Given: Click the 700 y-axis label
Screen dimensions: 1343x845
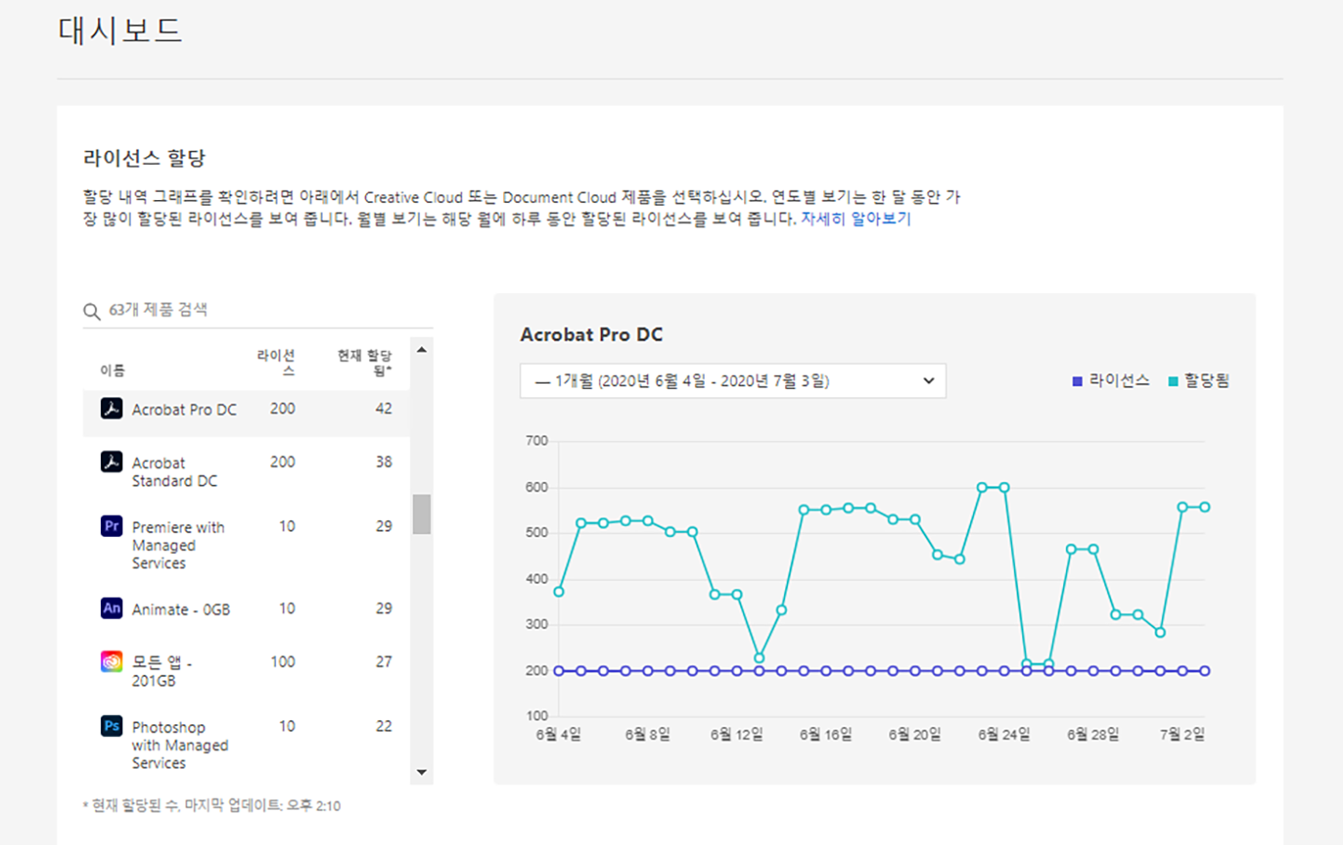Looking at the screenshot, I should click(x=536, y=441).
